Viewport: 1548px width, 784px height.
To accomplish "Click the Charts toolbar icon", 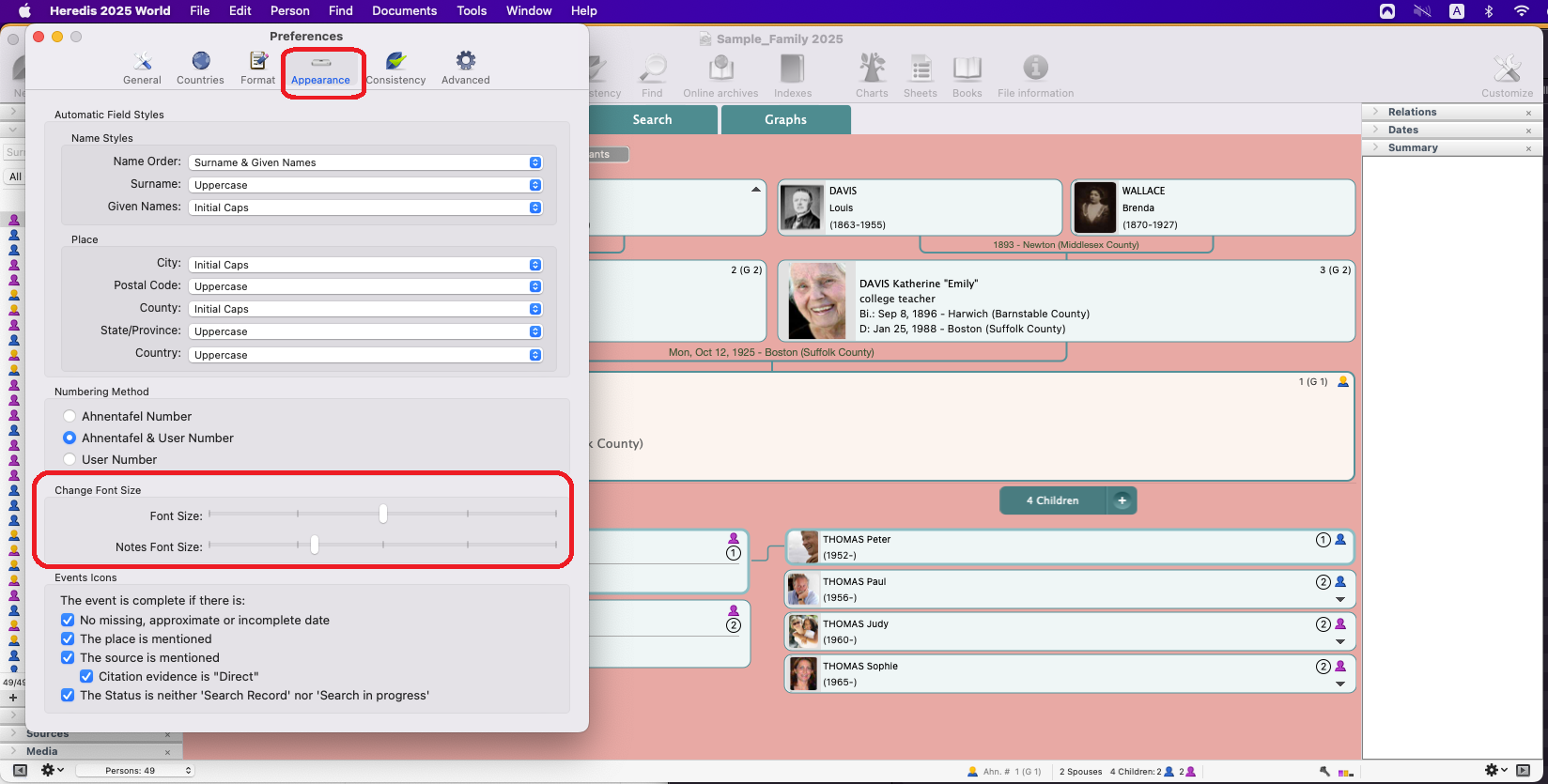I will click(872, 75).
